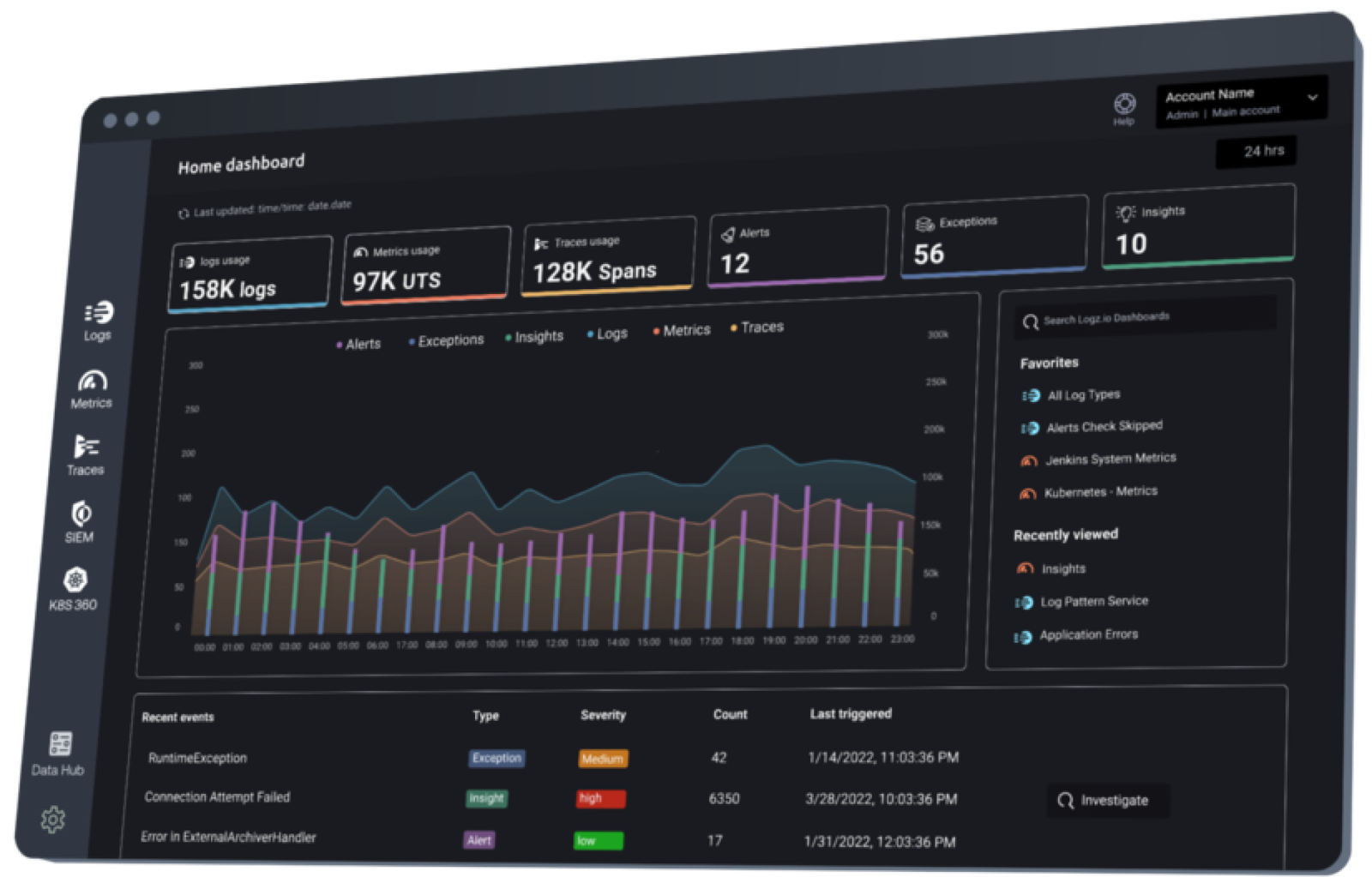Click the high severity badge

point(600,799)
